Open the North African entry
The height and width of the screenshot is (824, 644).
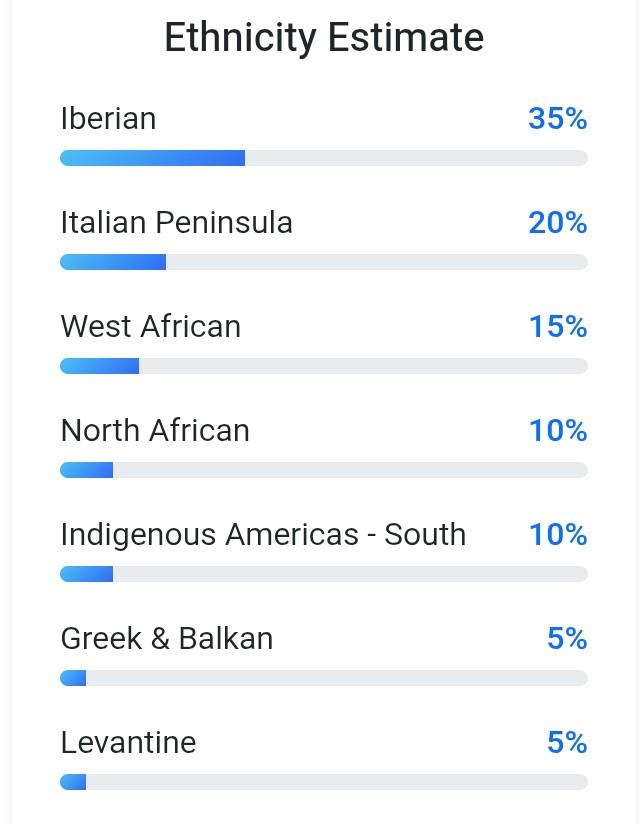155,431
